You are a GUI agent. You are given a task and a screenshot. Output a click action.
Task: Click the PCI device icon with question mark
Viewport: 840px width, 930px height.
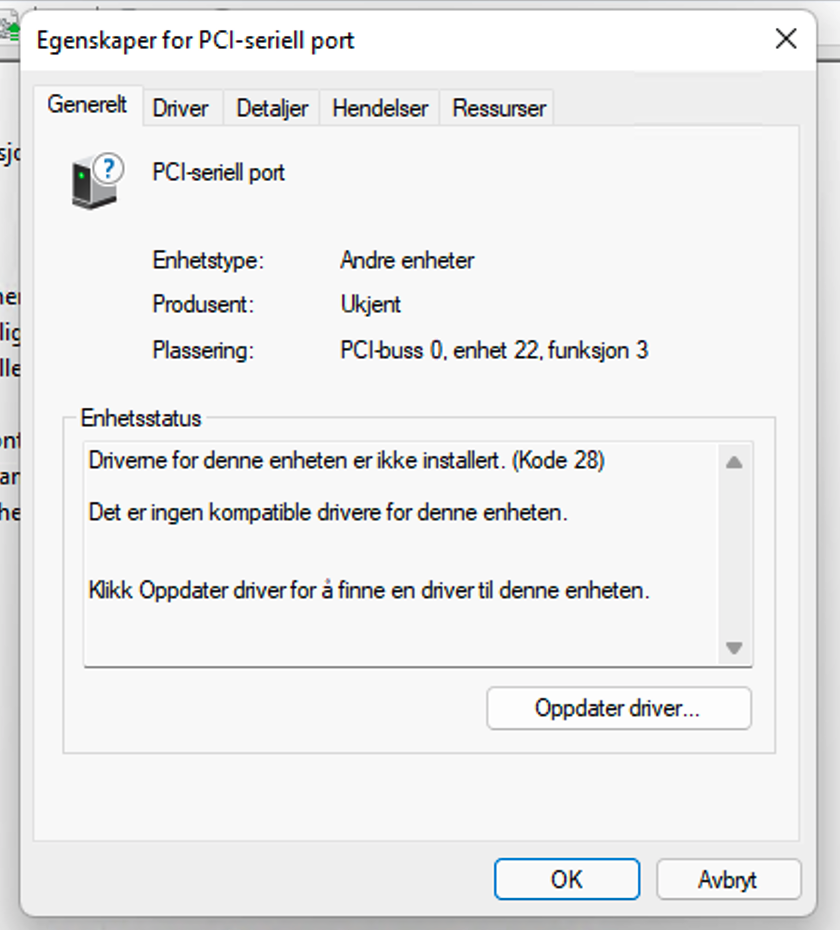point(98,181)
